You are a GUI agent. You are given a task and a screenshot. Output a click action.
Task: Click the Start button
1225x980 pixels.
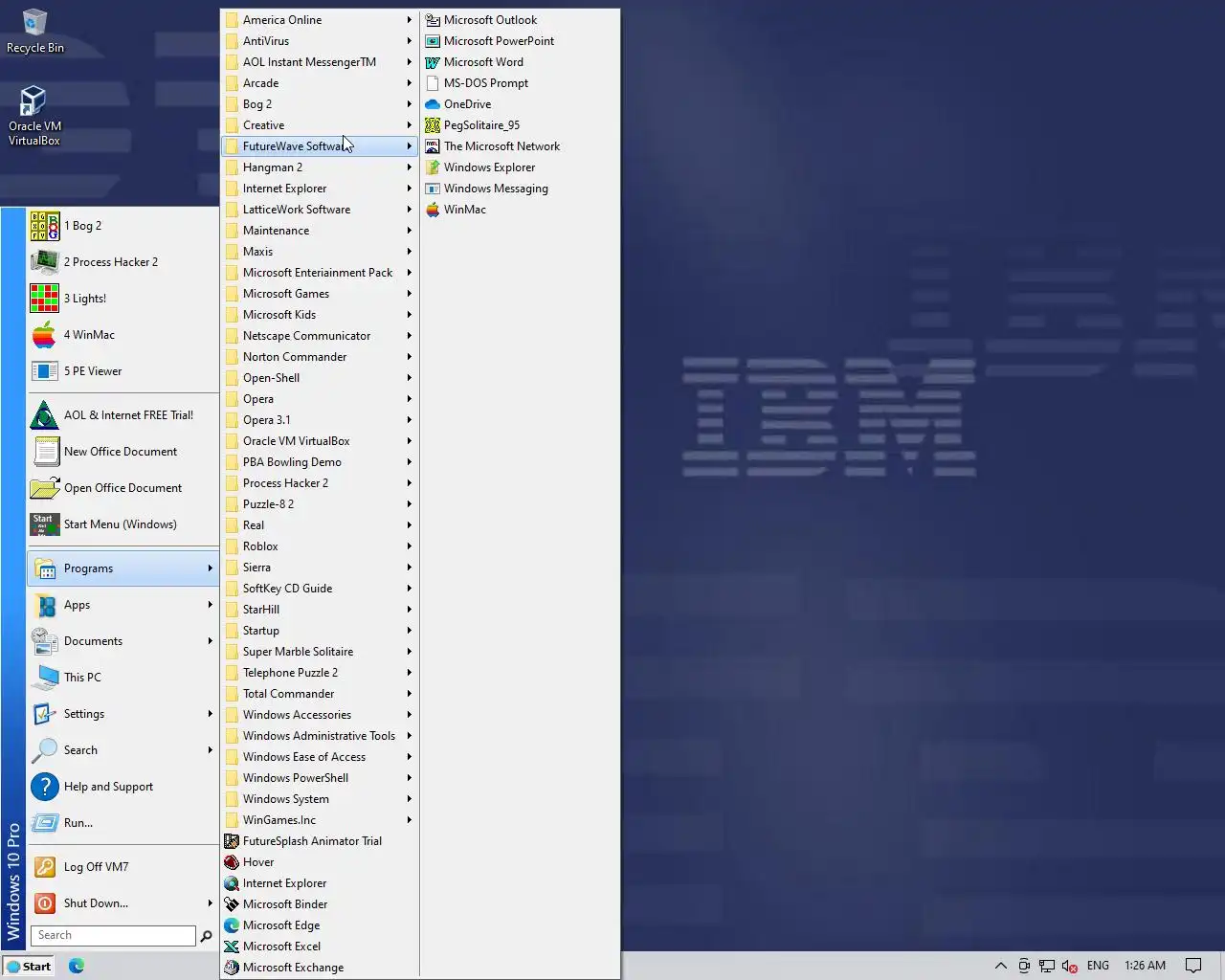tap(29, 966)
